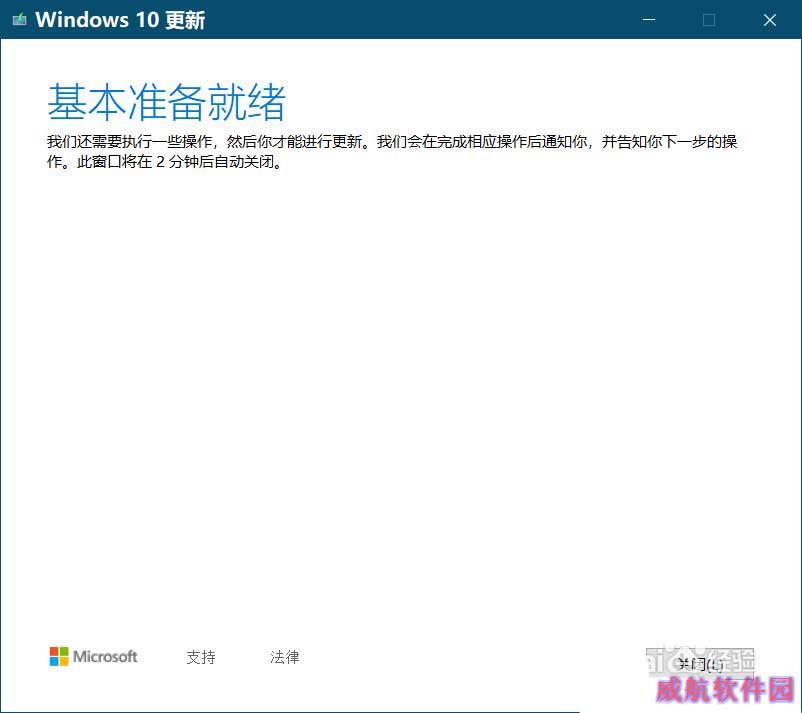Viewport: 802px width, 713px height.
Task: Click the Windows 10 更新 window title text
Action: [x=120, y=20]
